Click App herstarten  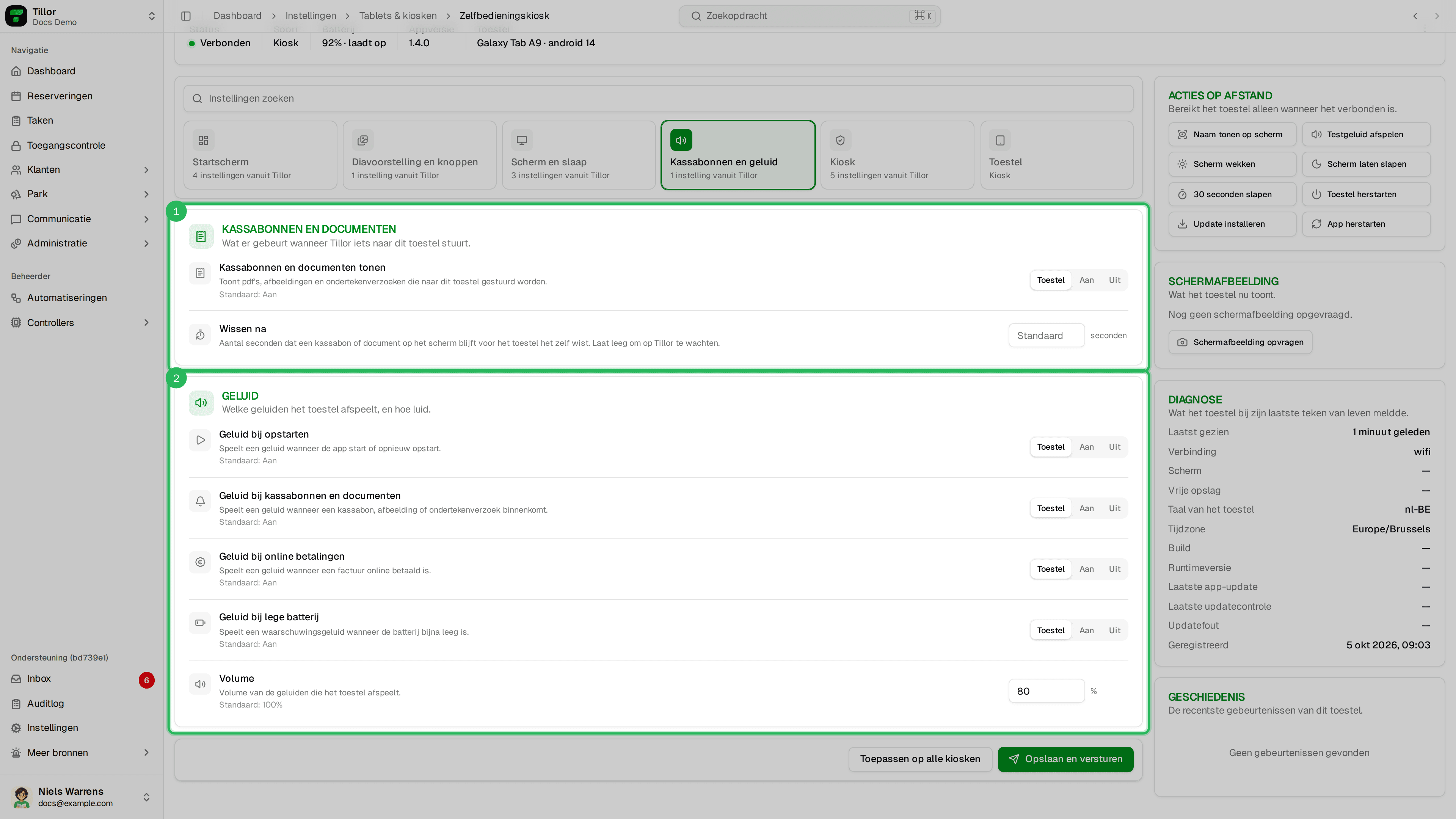click(1366, 224)
